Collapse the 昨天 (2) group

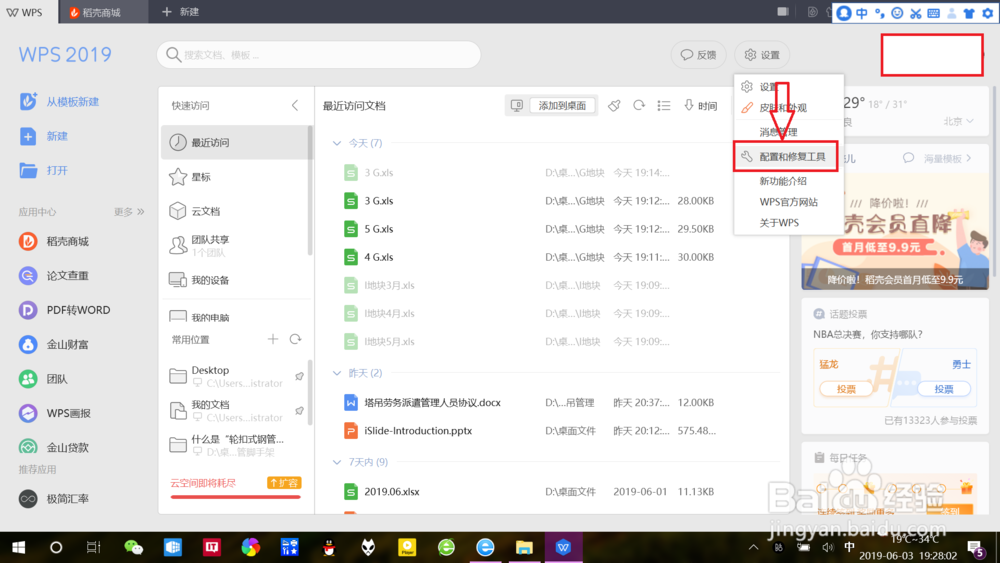tap(337, 372)
